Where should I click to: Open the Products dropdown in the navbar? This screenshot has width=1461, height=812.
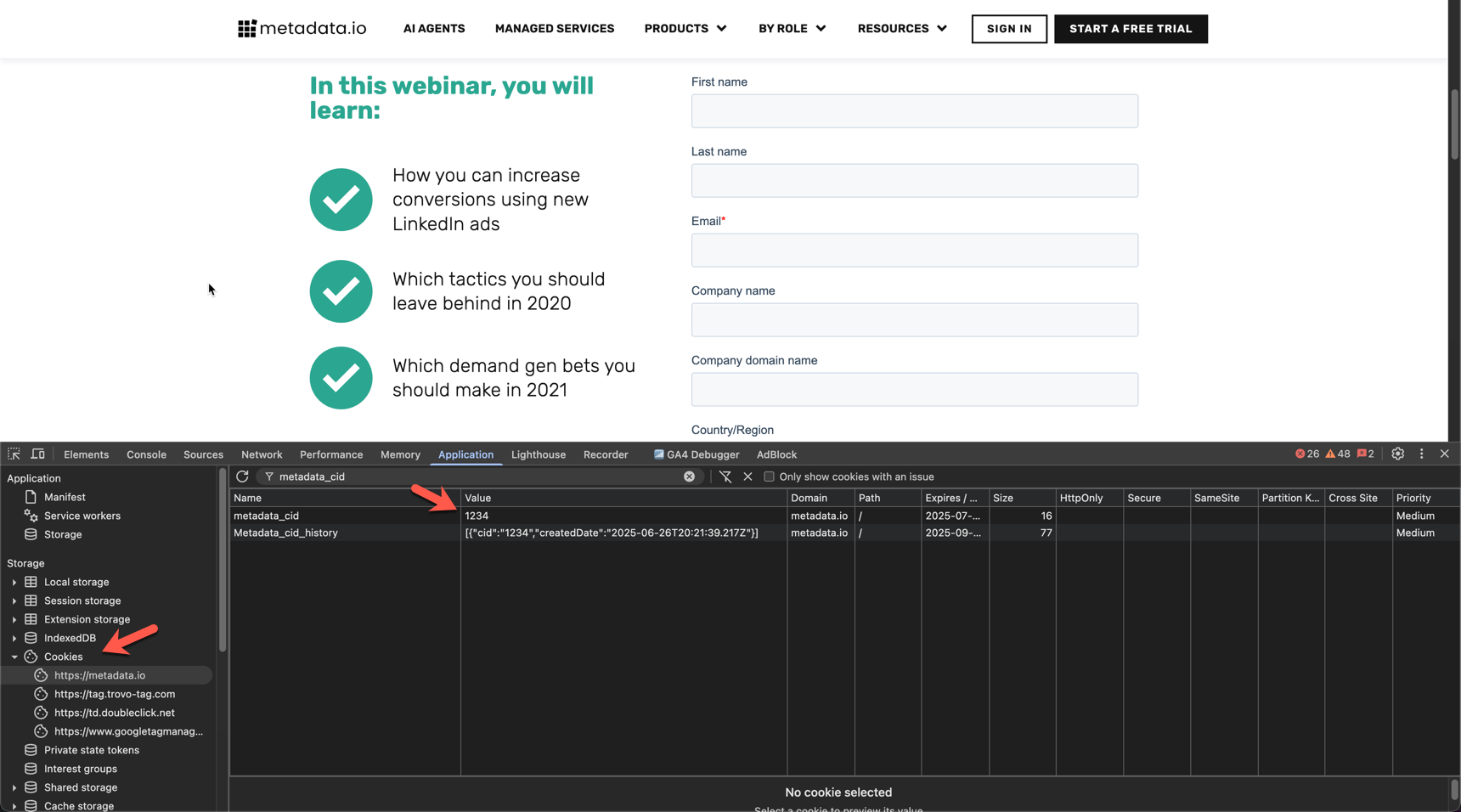point(685,29)
